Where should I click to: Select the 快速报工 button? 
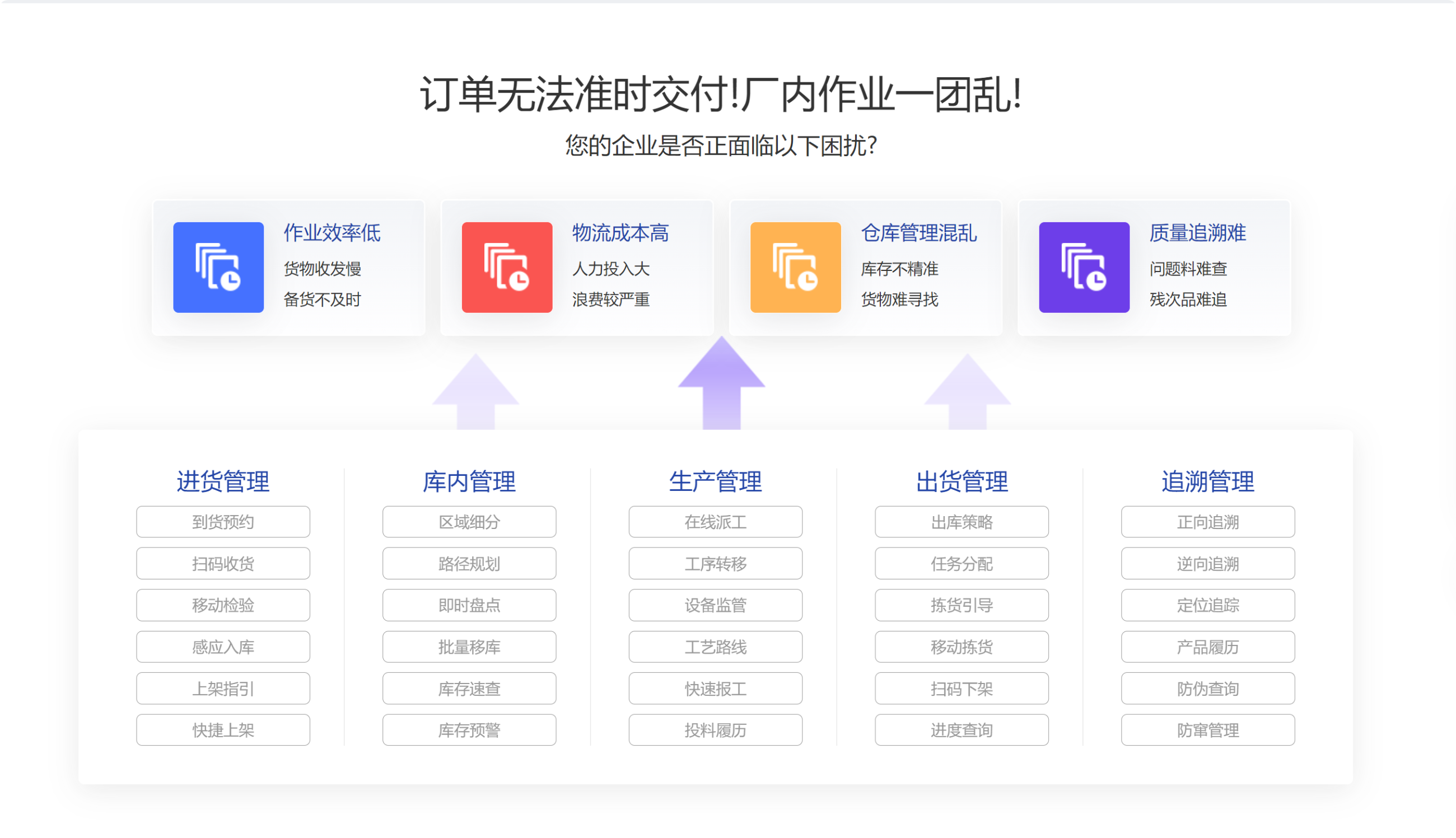[x=715, y=689]
